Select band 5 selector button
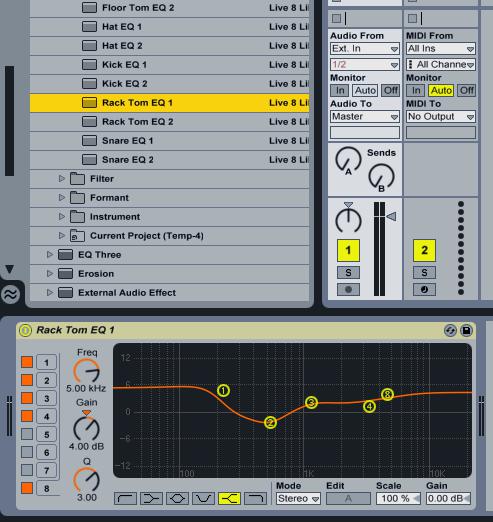 coord(47,434)
